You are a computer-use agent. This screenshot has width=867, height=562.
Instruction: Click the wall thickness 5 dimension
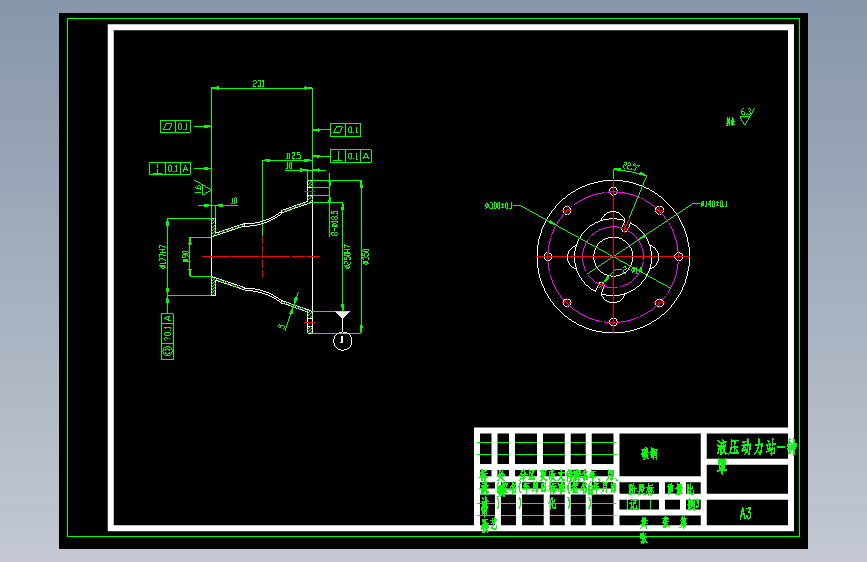283,326
